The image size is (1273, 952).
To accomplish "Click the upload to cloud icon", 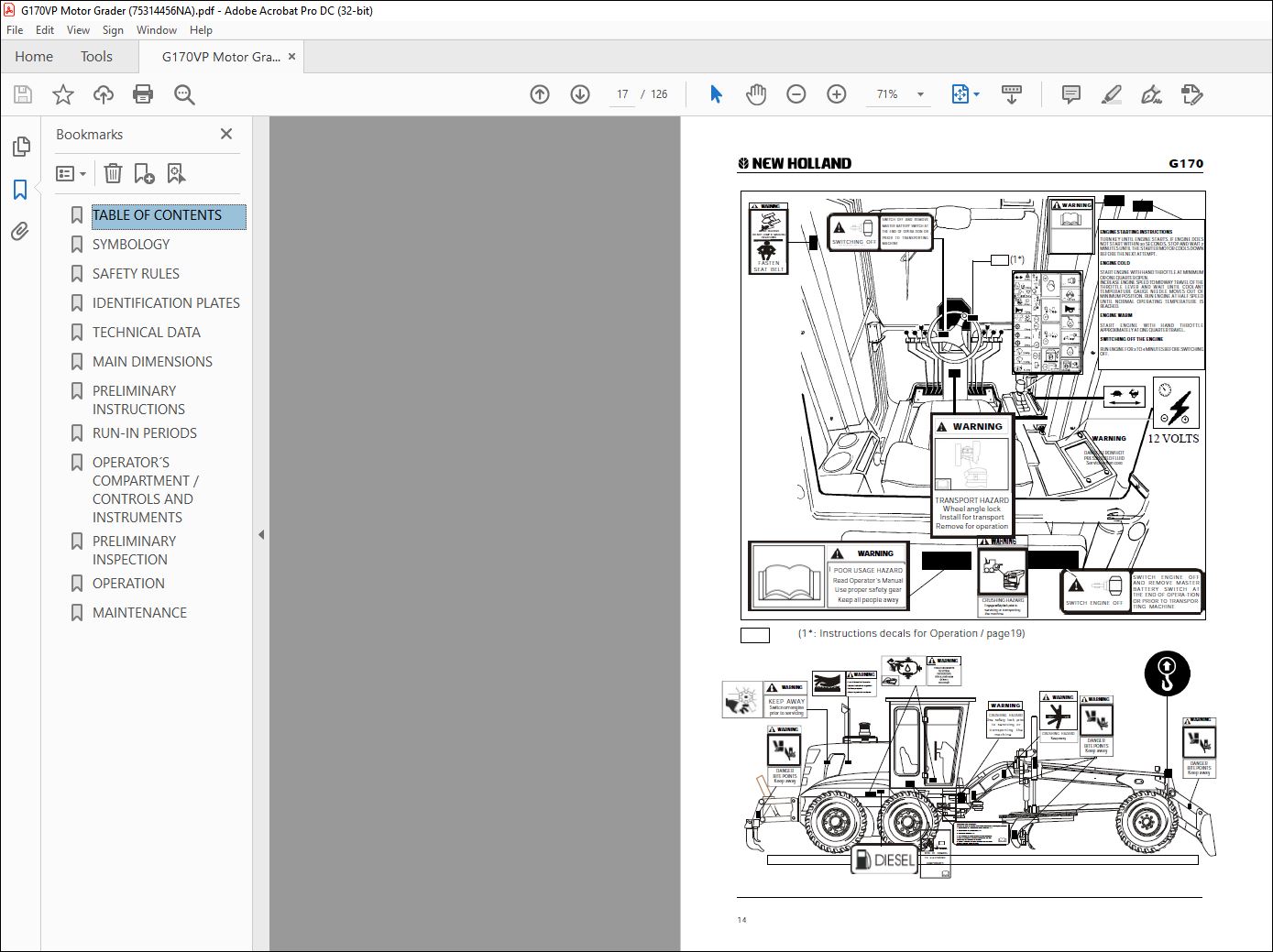I will click(x=104, y=94).
